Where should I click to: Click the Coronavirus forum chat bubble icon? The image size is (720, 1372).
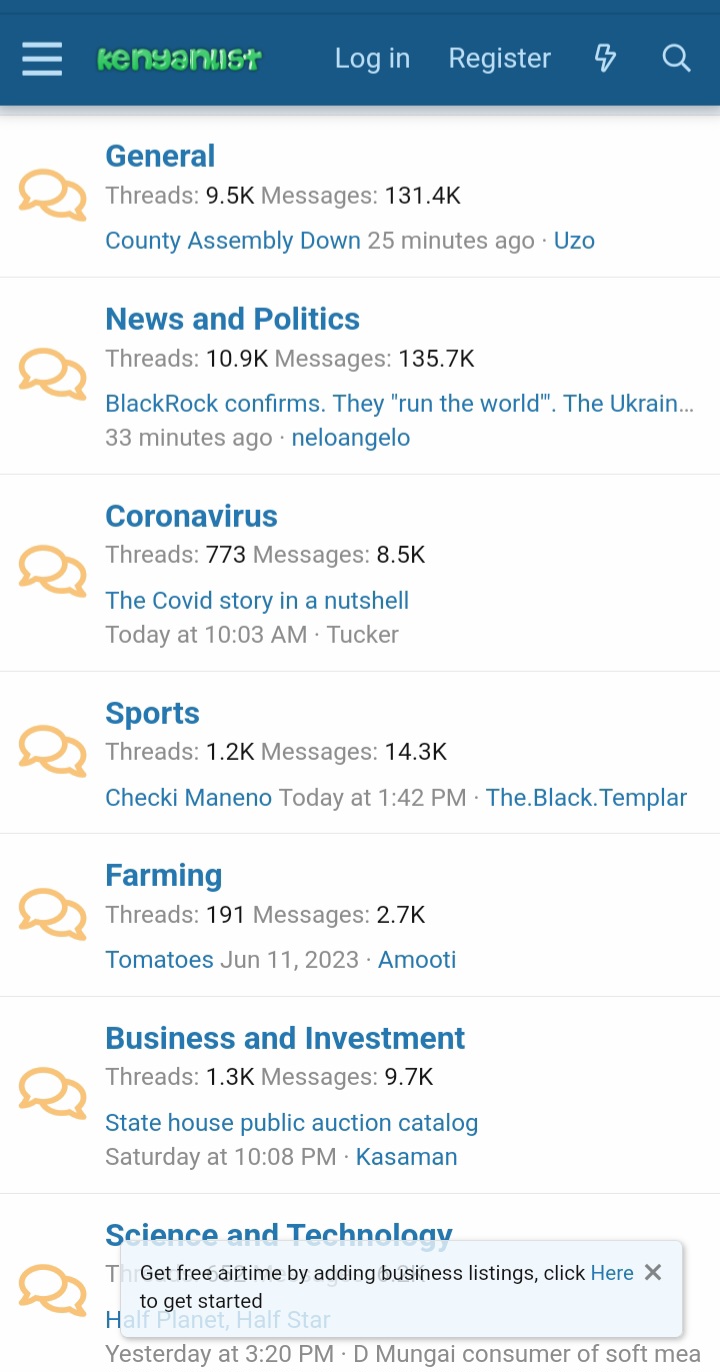coord(52,572)
